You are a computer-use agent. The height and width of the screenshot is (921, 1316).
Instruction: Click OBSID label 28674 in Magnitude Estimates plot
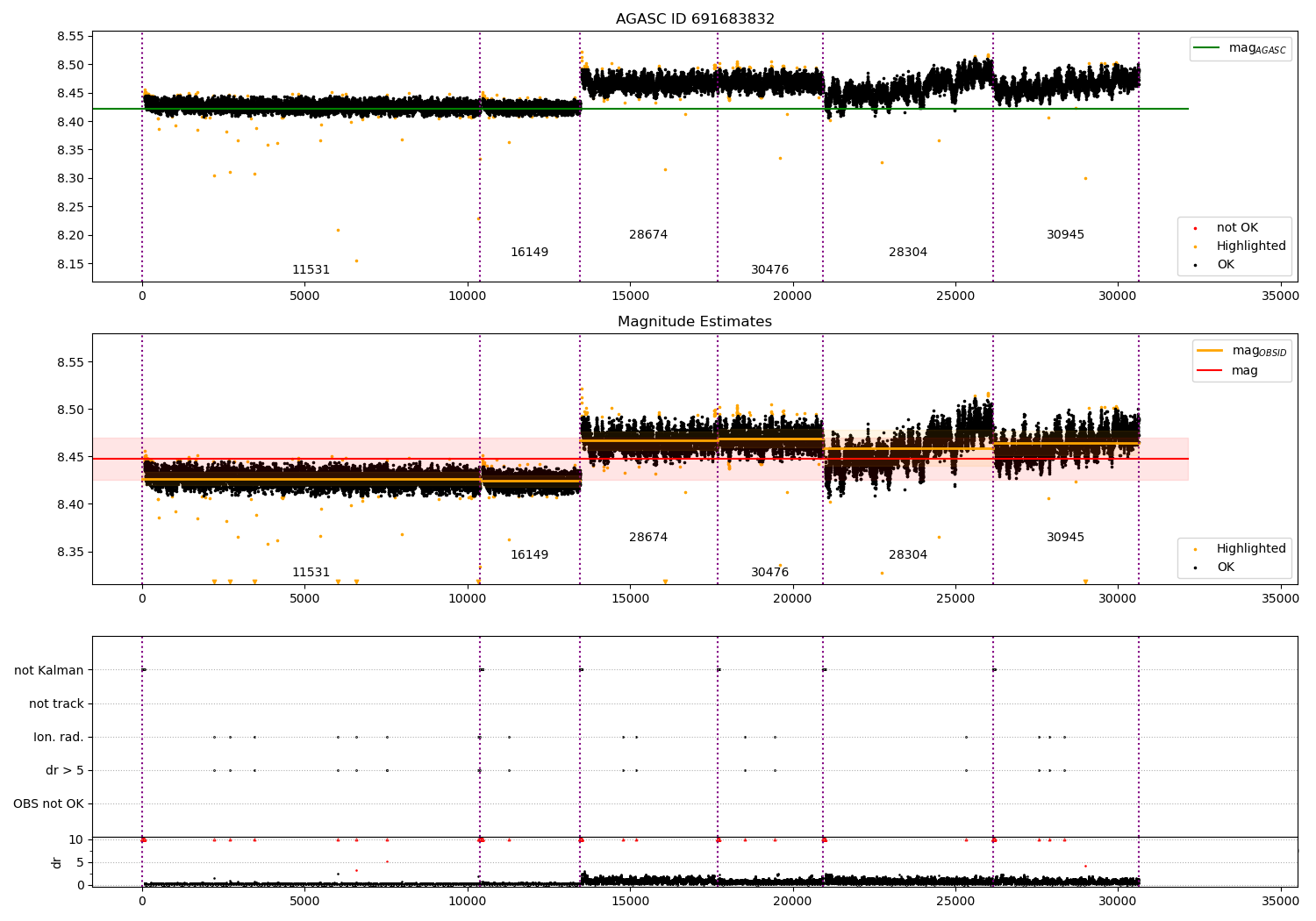[x=648, y=537]
